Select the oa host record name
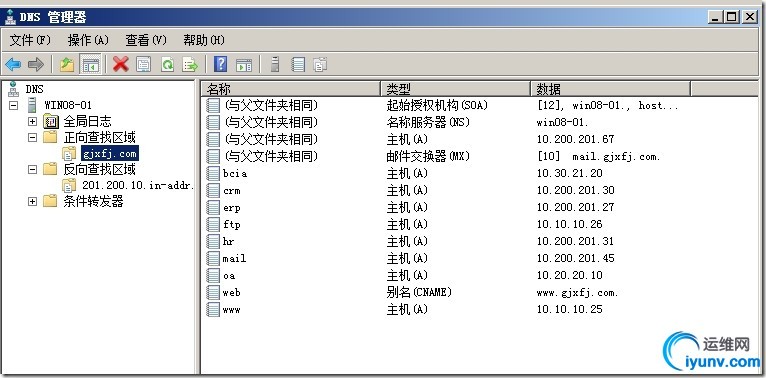This screenshot has width=766, height=378. (229, 275)
